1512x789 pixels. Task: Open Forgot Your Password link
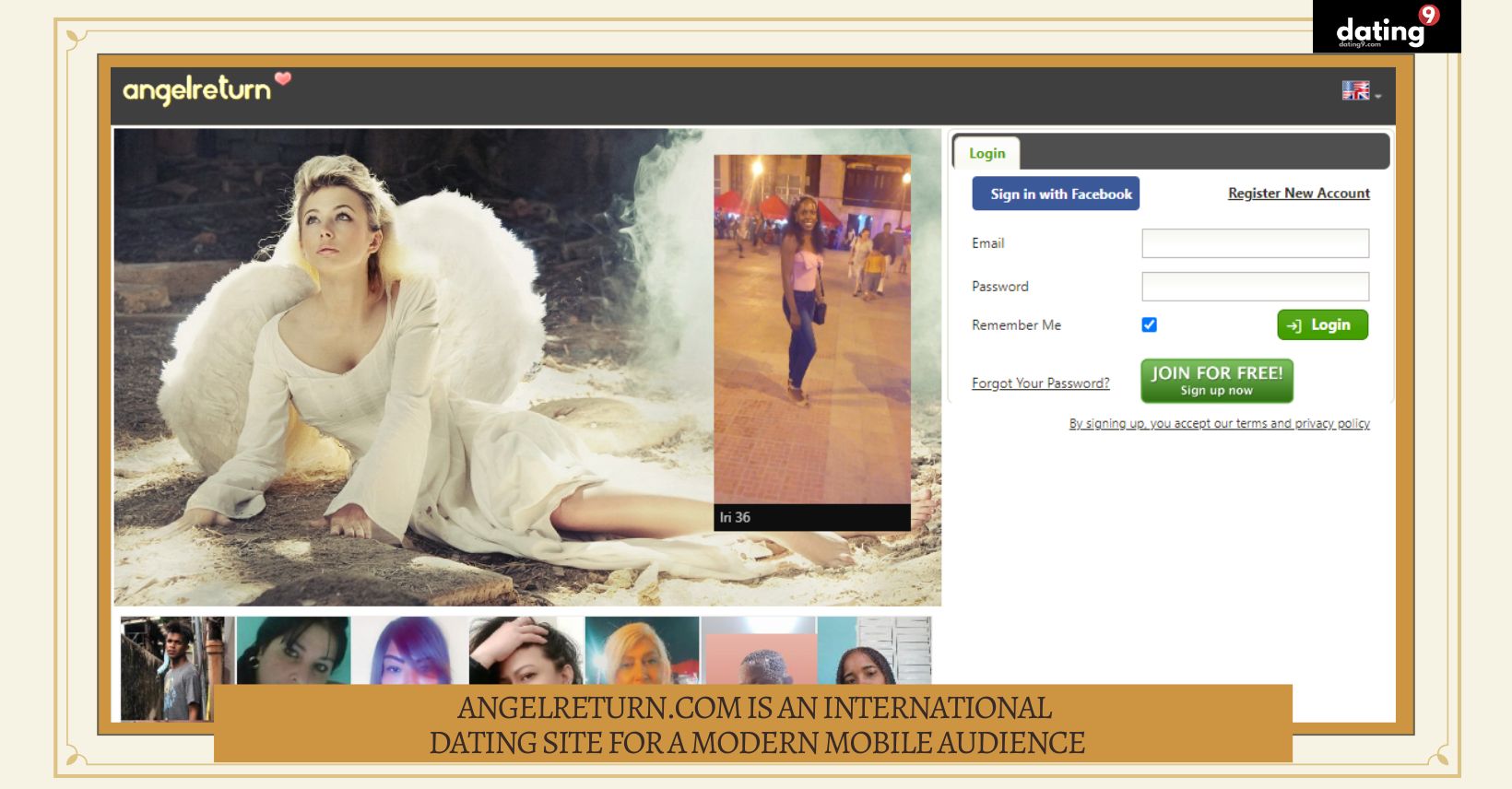(1040, 383)
